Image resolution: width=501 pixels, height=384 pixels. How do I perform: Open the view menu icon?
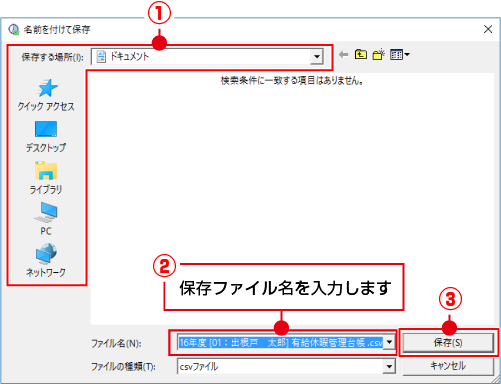coord(400,54)
